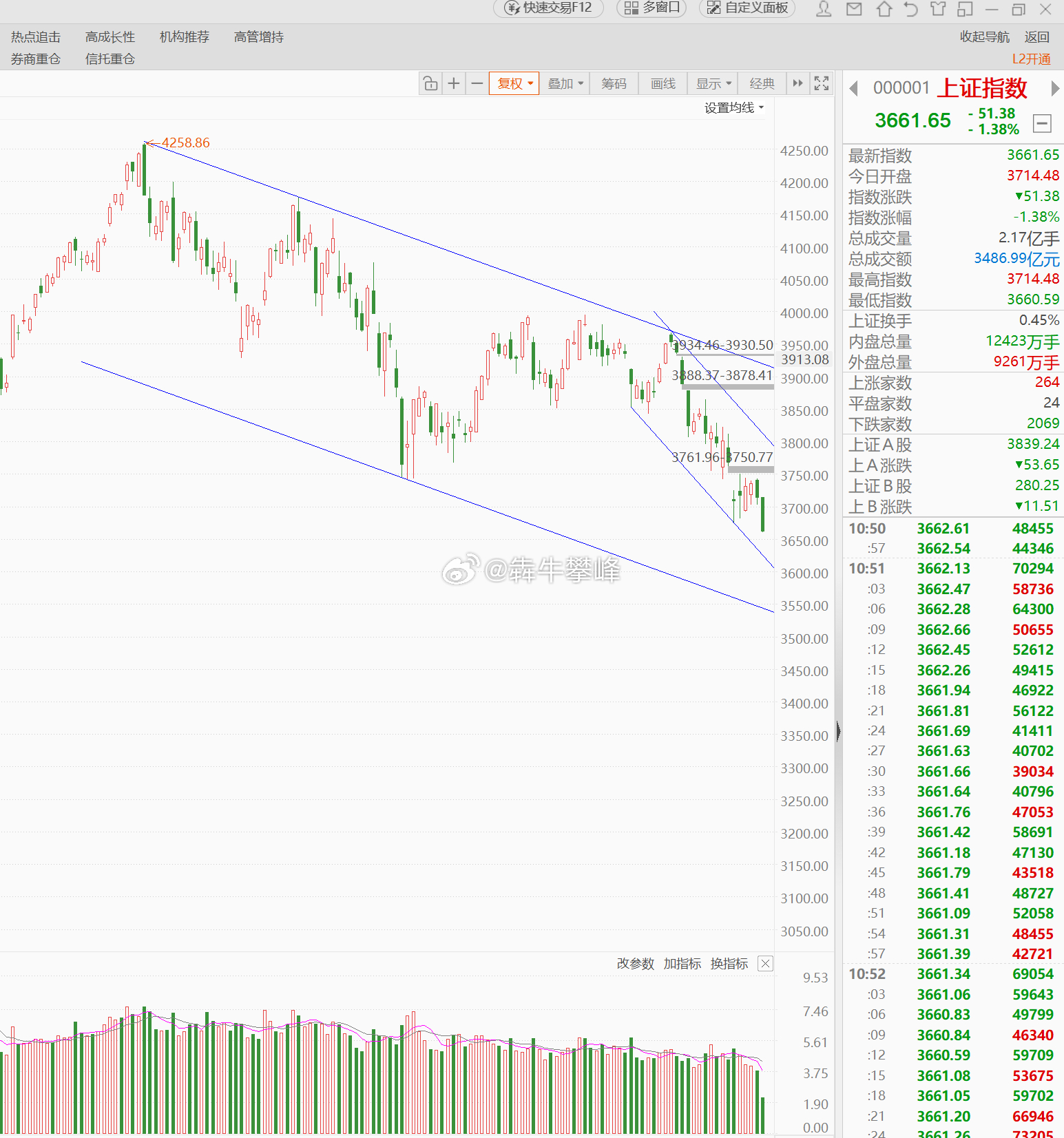
Task: Click the 上证指数 index title
Action: [983, 88]
